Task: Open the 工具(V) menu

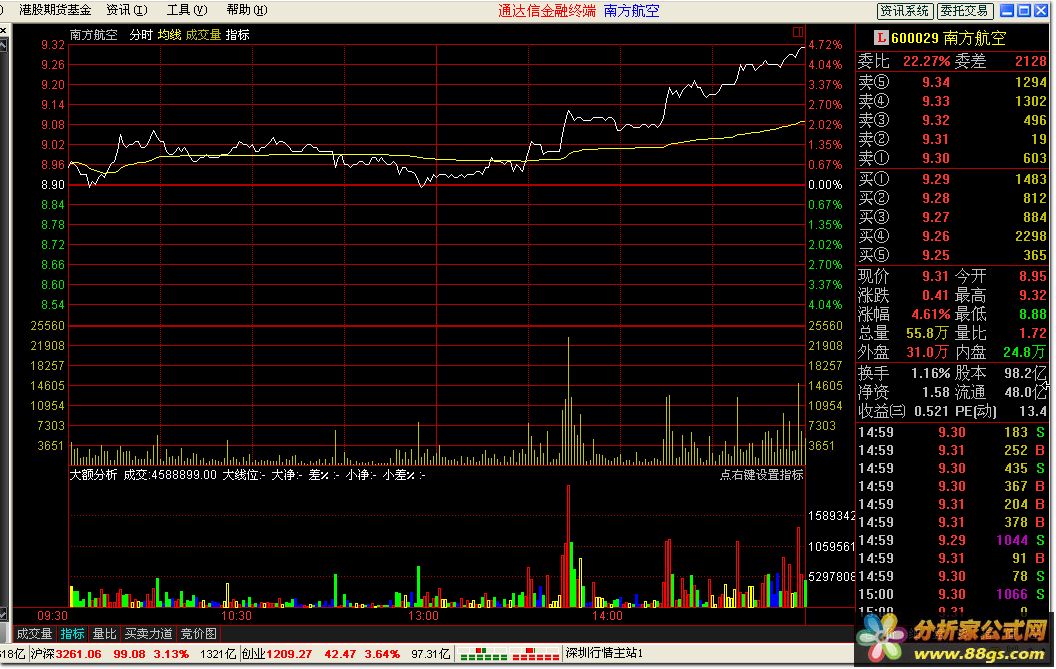Action: tap(187, 10)
